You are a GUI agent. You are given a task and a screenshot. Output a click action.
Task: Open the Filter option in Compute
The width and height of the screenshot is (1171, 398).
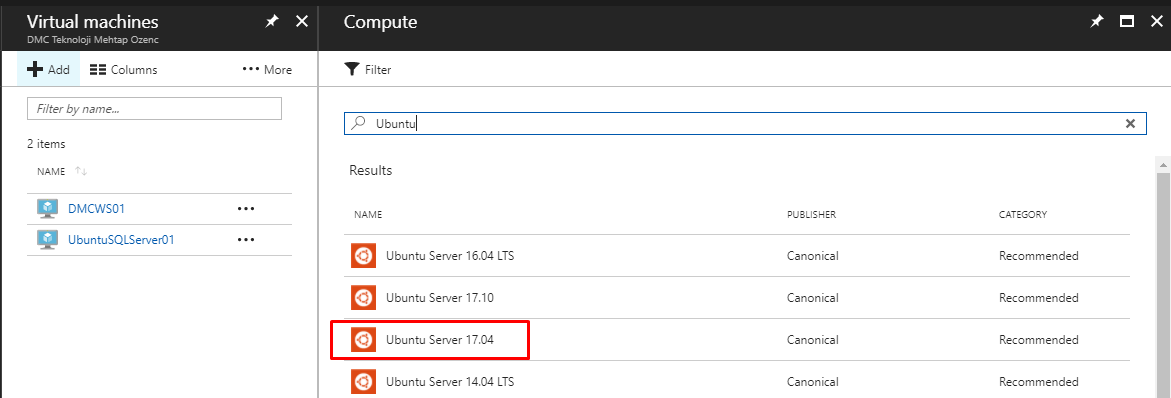tap(367, 69)
